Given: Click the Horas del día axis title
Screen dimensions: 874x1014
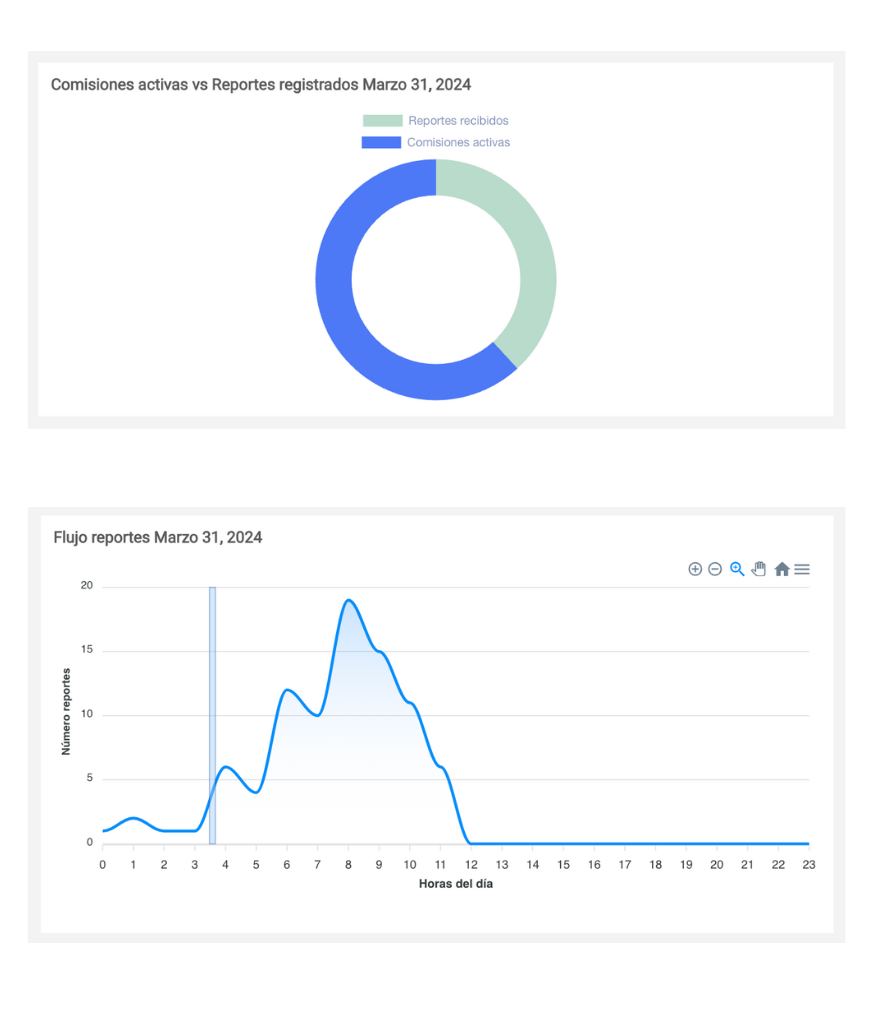Looking at the screenshot, I should 455,884.
